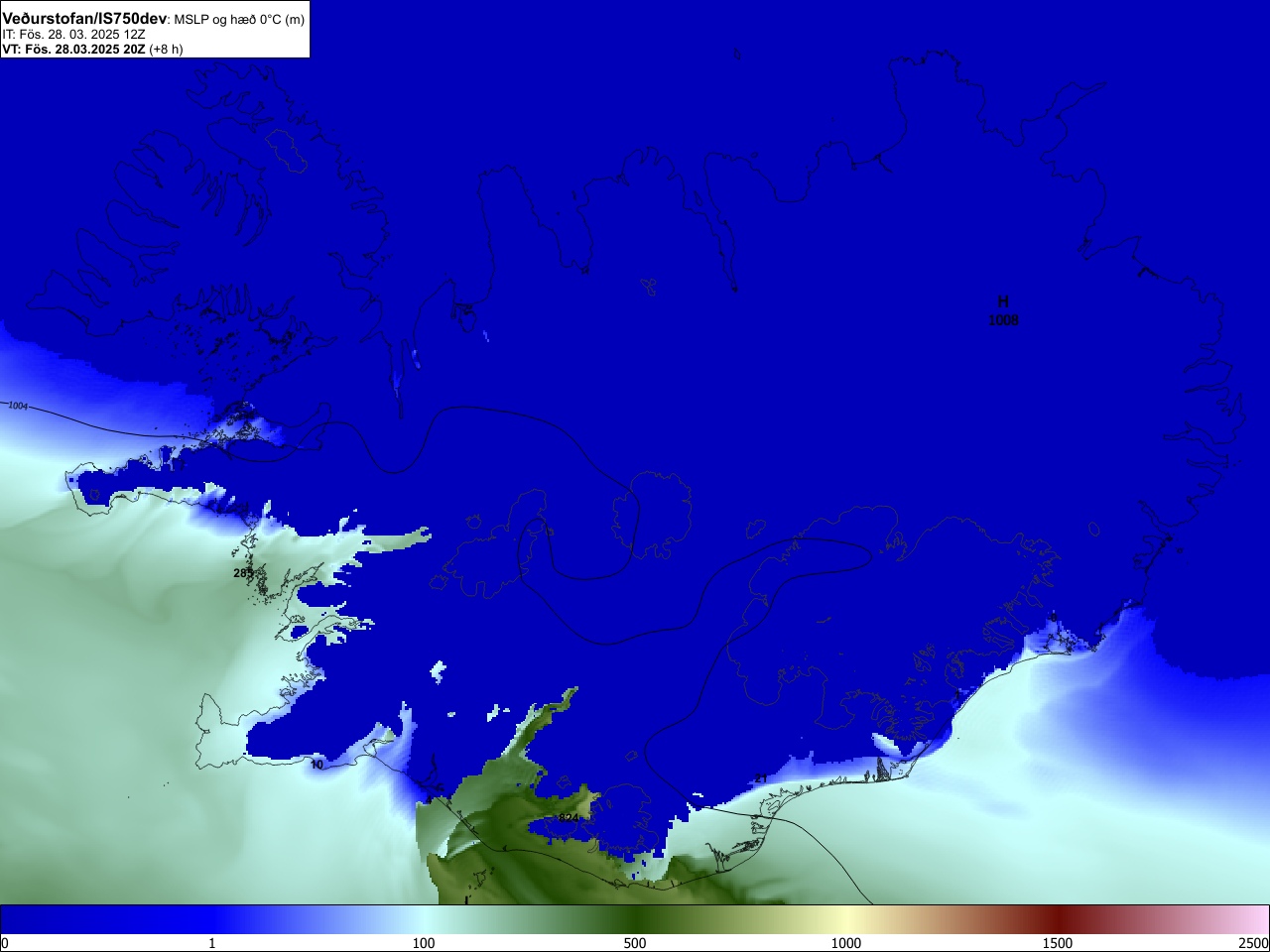The width and height of the screenshot is (1270, 952).
Task: Click the "100" label on the color scale
Action: [424, 943]
